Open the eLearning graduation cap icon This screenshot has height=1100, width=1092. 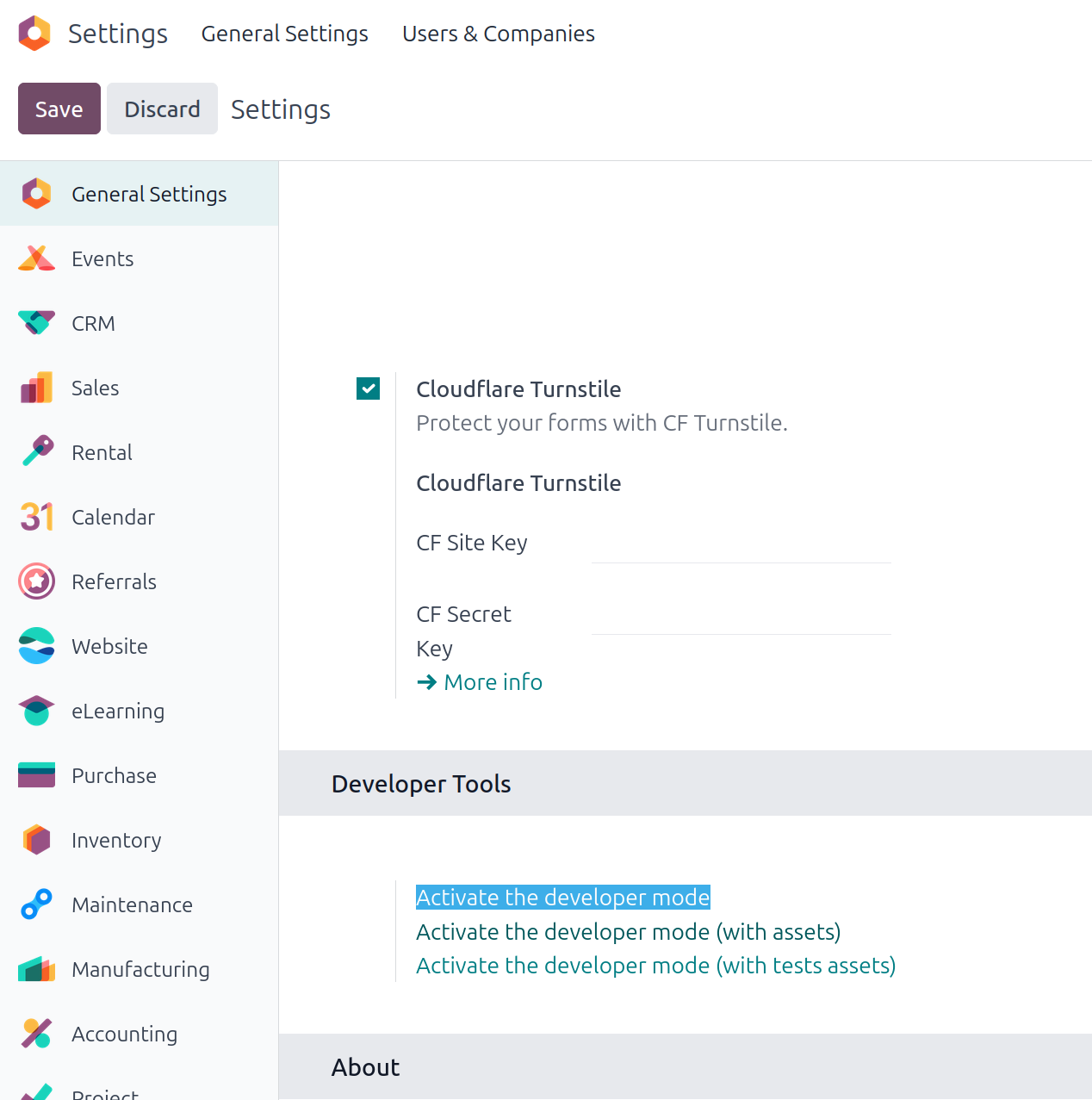pyautogui.click(x=36, y=711)
